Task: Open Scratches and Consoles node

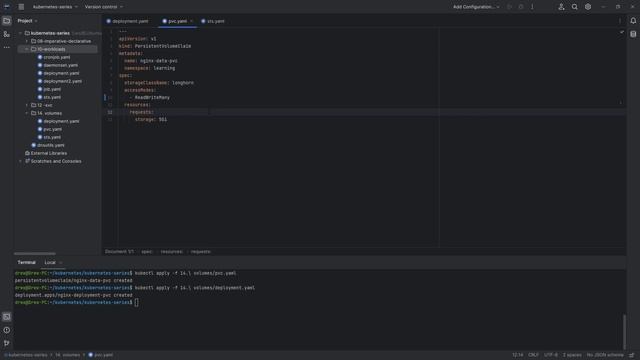Action: (53, 161)
